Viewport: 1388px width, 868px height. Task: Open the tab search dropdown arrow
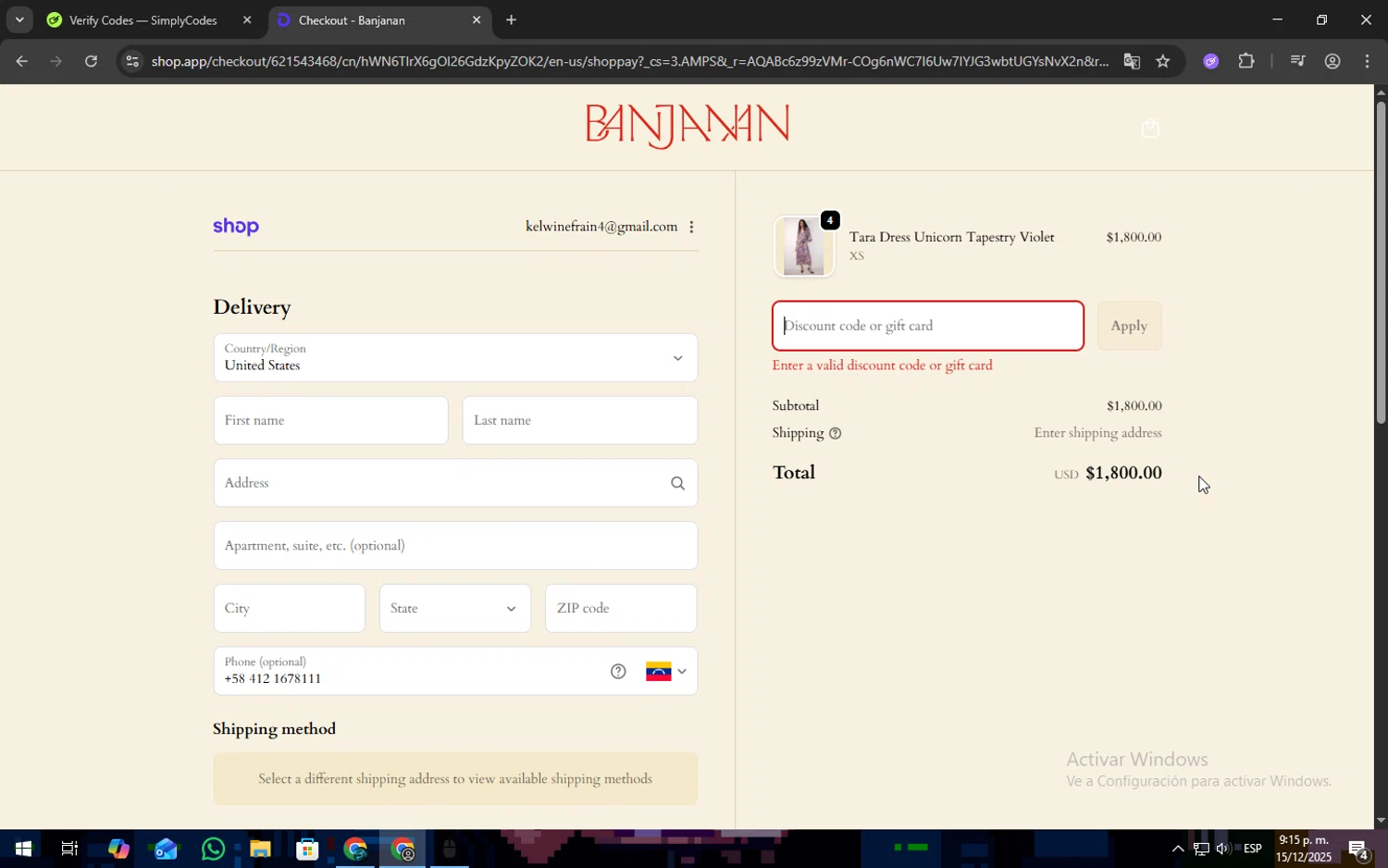tap(19, 19)
